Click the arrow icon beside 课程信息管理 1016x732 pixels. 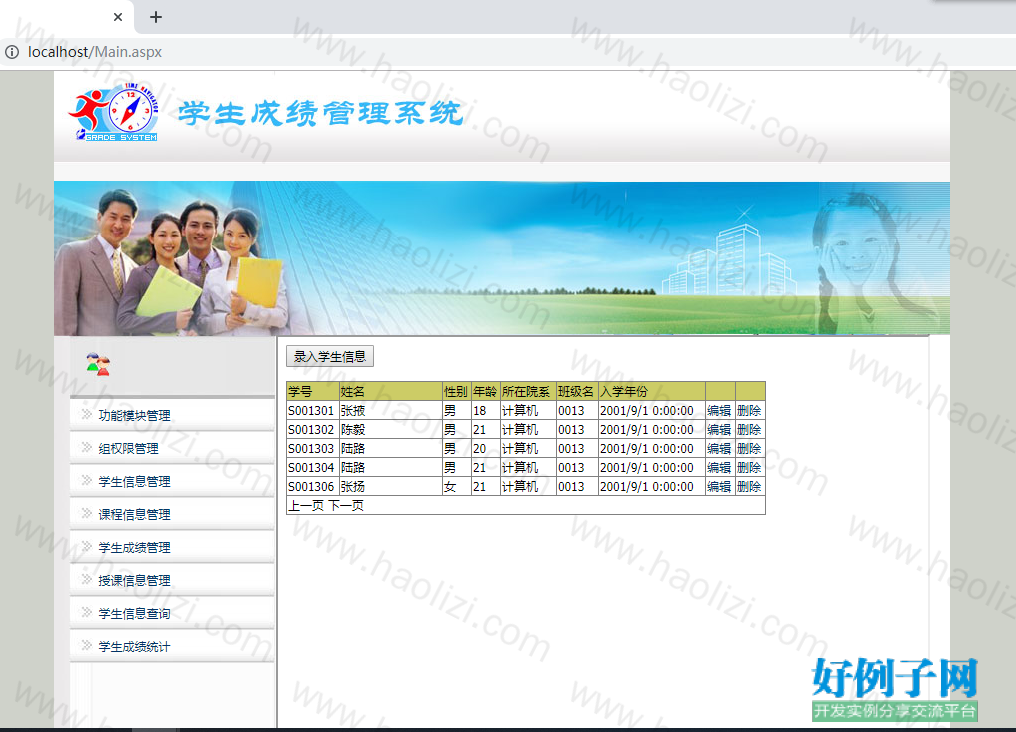coord(86,513)
